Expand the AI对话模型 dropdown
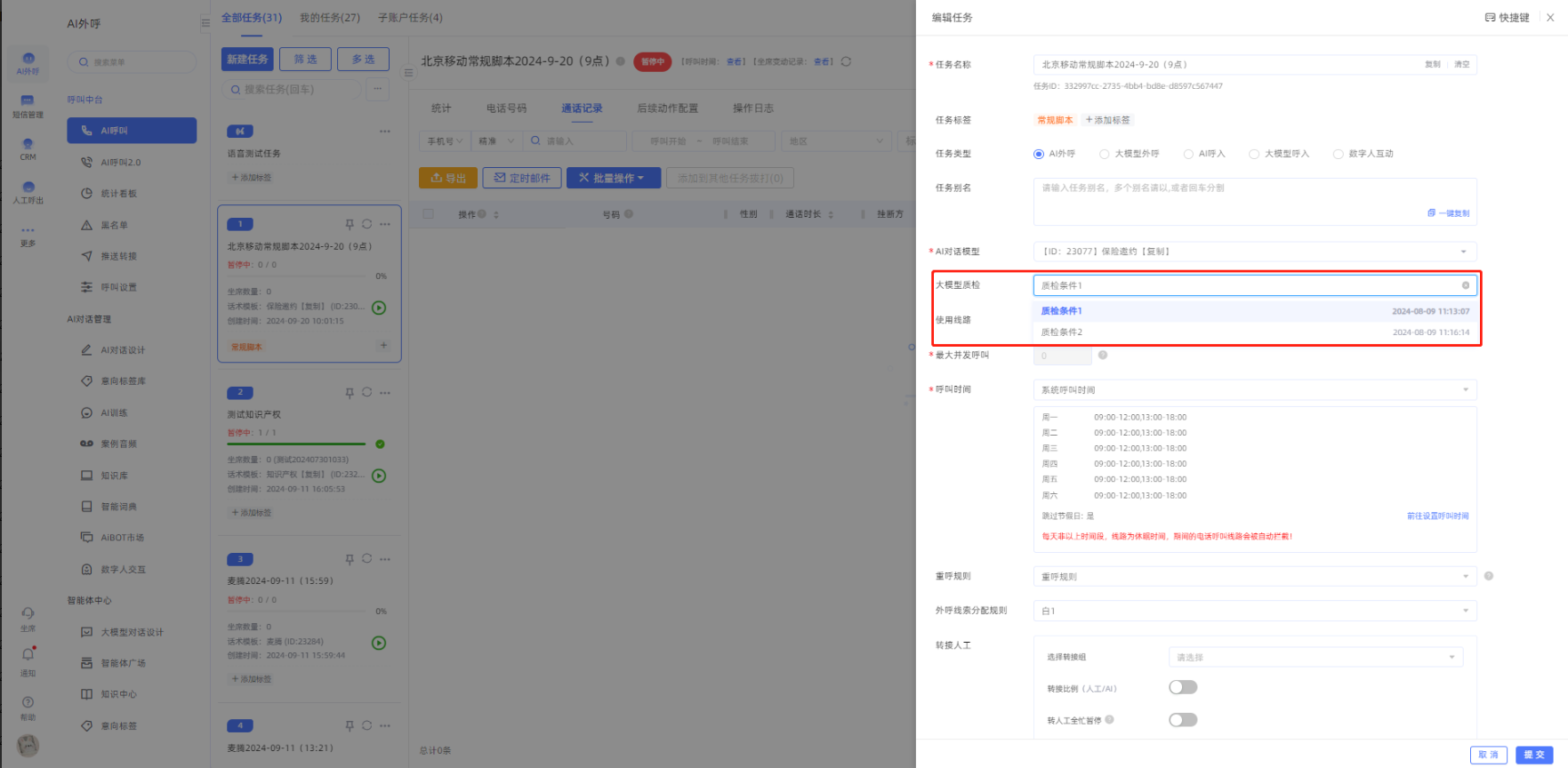The image size is (1568, 768). click(1254, 252)
